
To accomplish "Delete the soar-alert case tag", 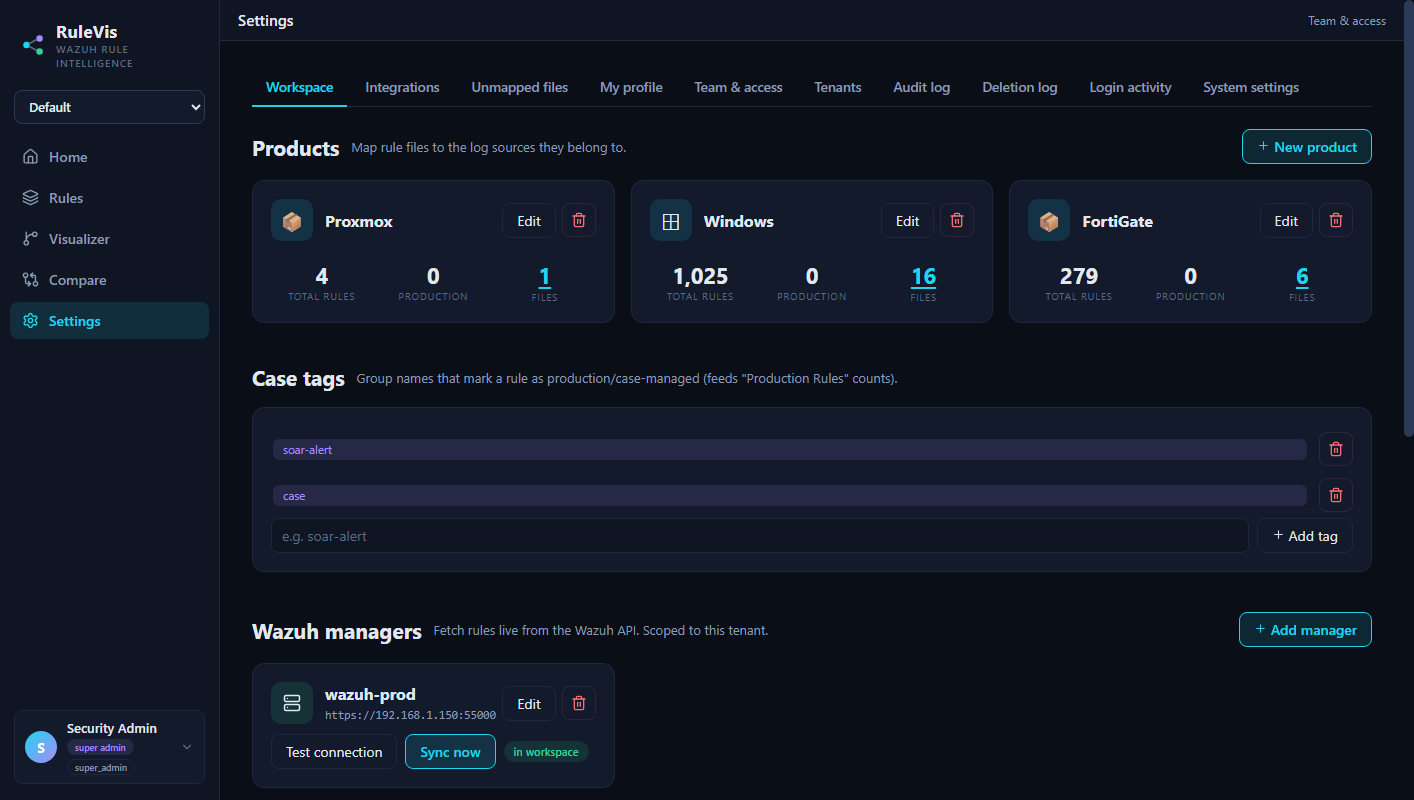I will [x=1336, y=449].
